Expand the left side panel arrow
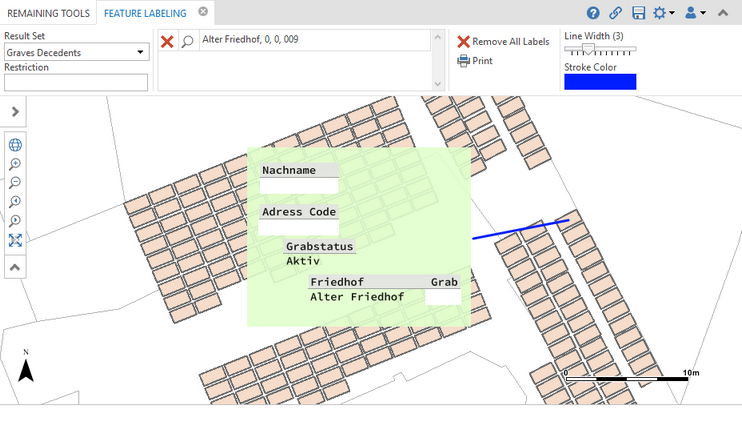Viewport: 742px width, 426px height. (15, 112)
